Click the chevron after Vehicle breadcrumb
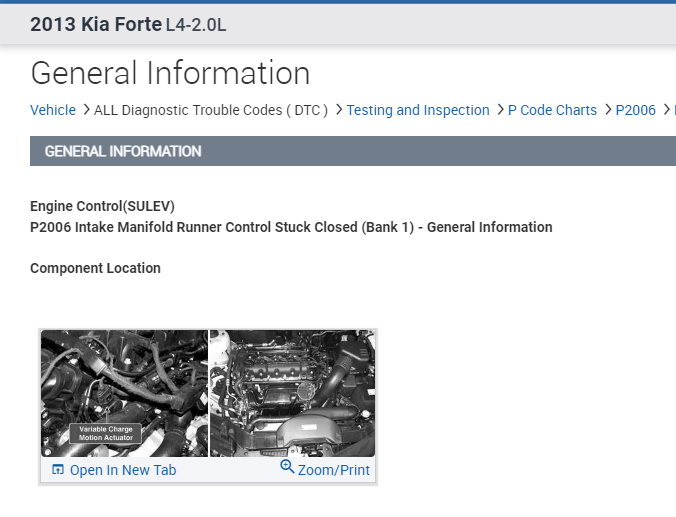The image size is (676, 517). tap(86, 110)
